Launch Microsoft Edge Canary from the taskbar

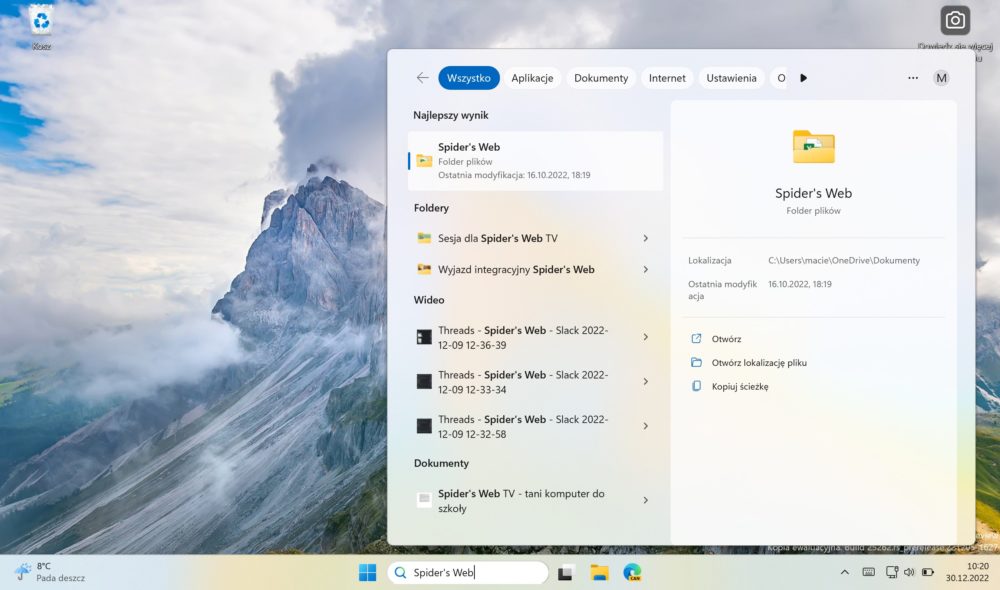(x=632, y=573)
